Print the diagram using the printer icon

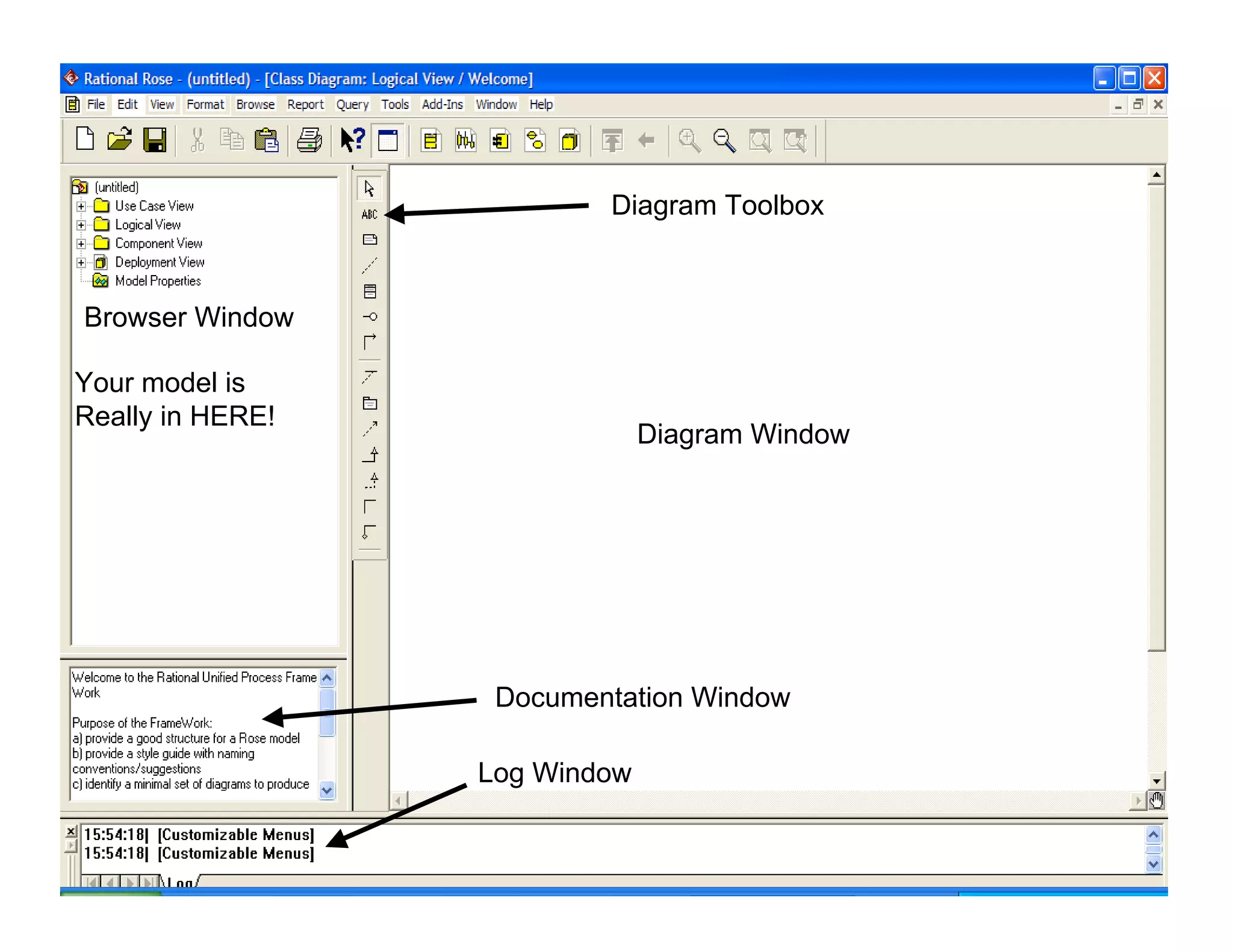click(309, 140)
